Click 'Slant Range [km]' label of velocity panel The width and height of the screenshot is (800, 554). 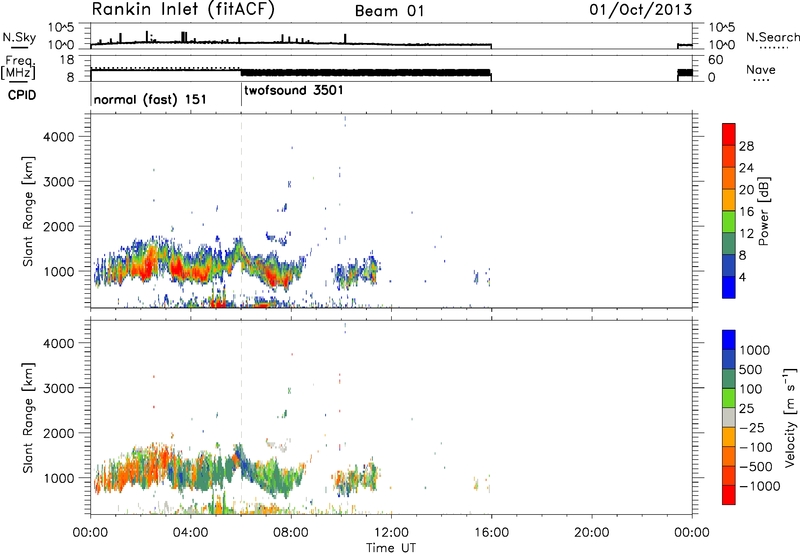pos(28,418)
